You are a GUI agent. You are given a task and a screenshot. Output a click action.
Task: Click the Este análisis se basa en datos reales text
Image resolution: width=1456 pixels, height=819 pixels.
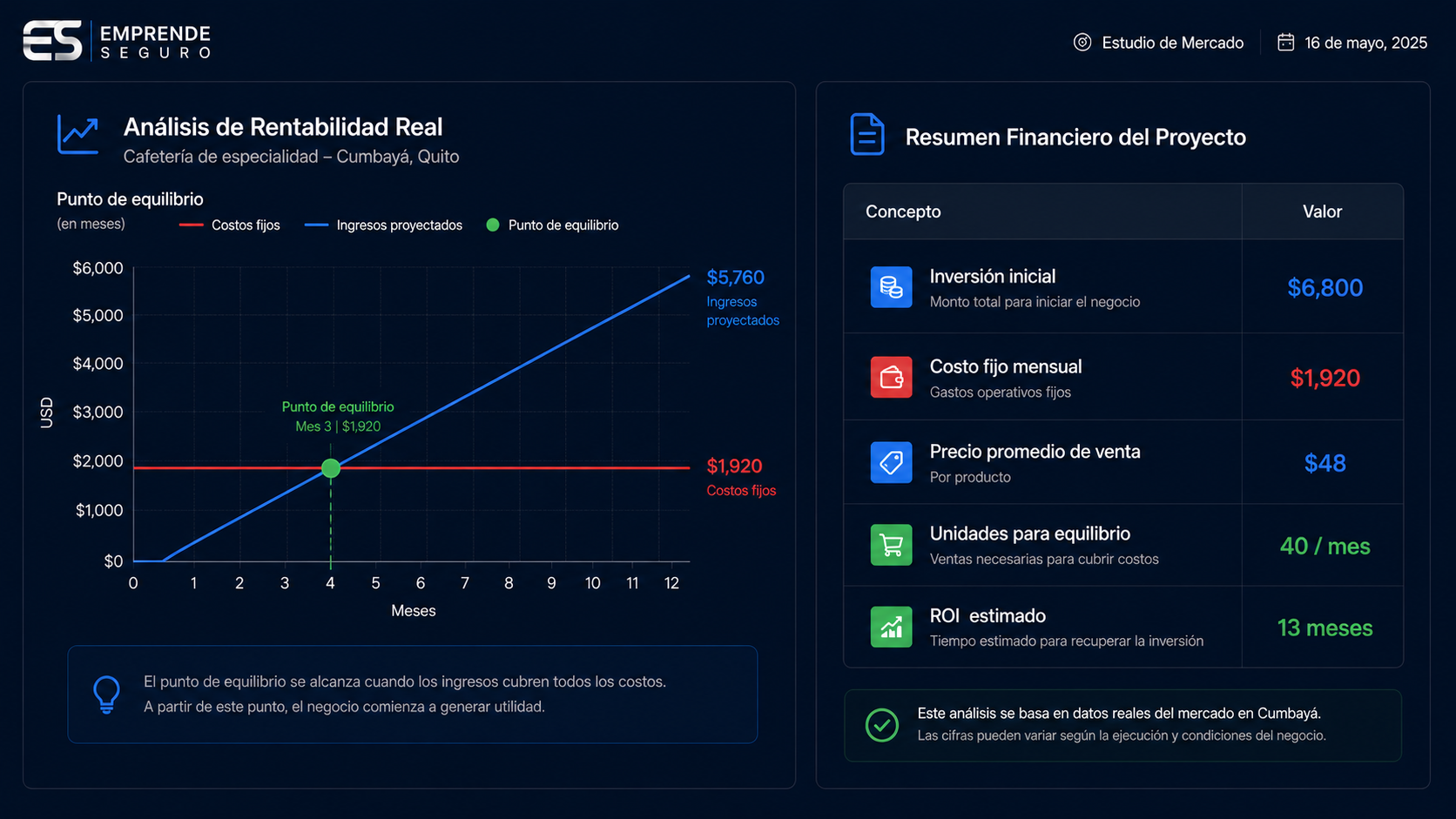1119,714
